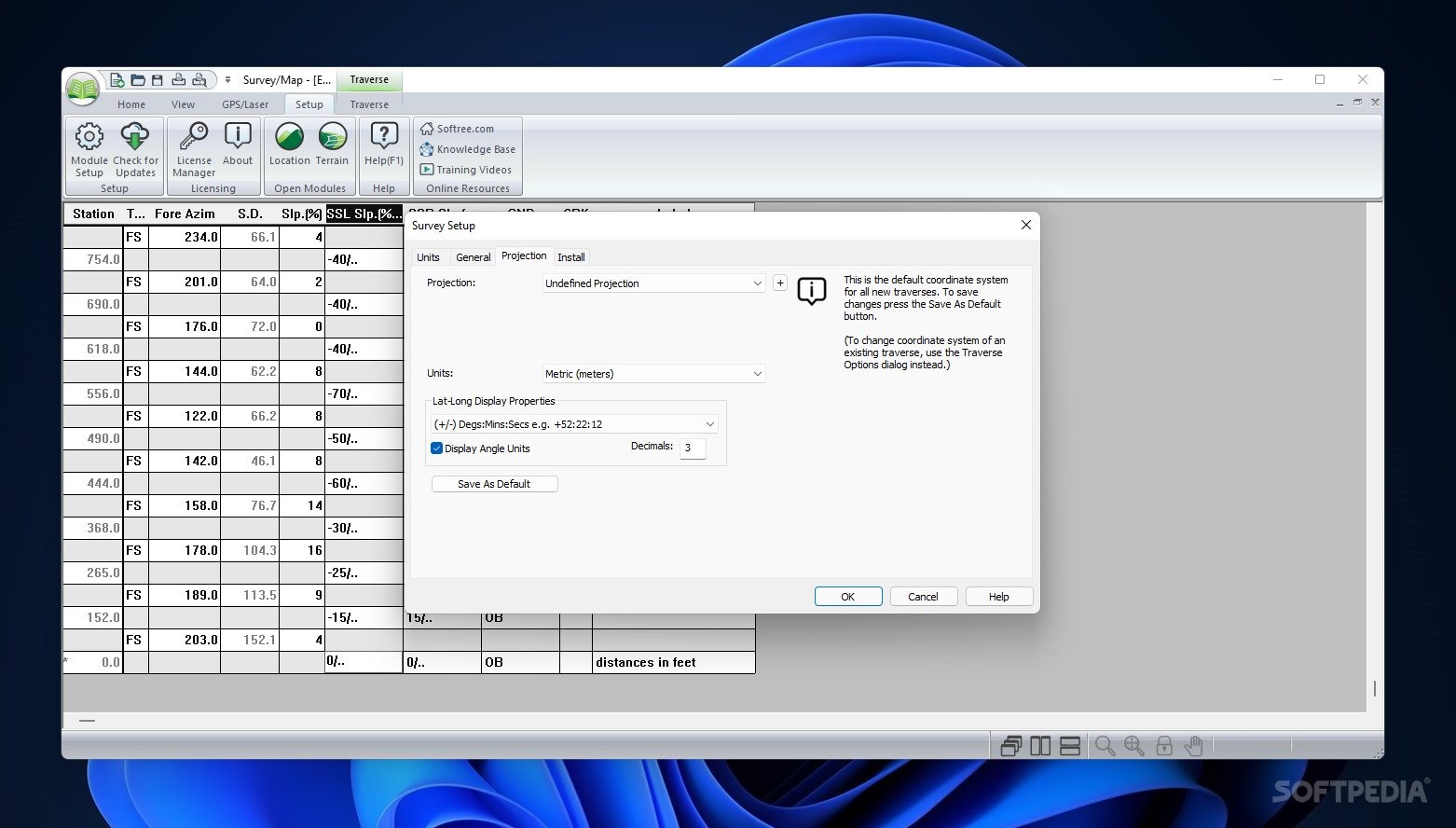
Task: Click padlock icon in status bar
Action: click(1164, 746)
